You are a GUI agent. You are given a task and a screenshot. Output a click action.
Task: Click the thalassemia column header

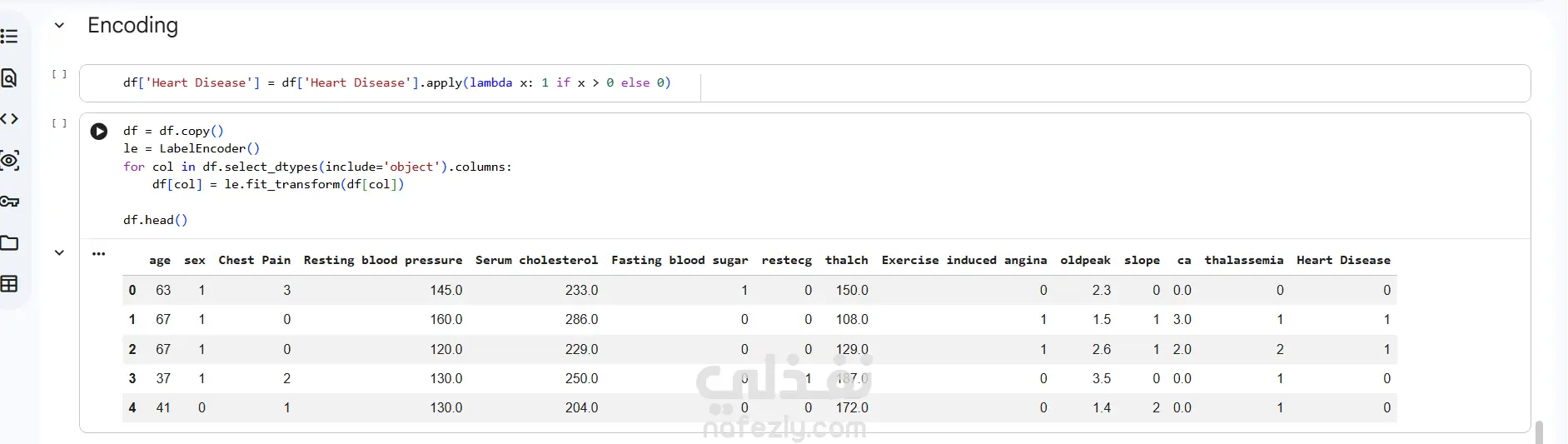(x=1244, y=261)
